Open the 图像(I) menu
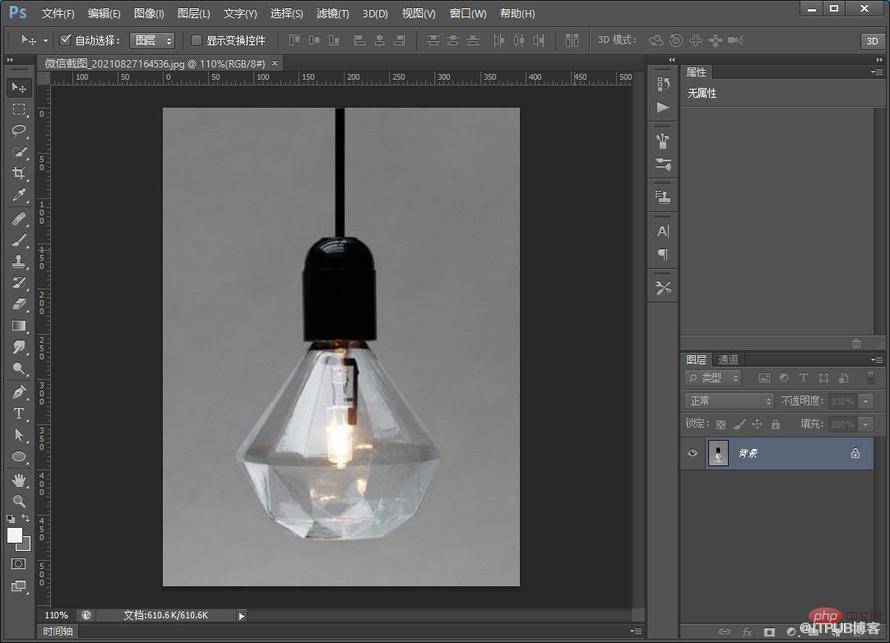 point(149,13)
